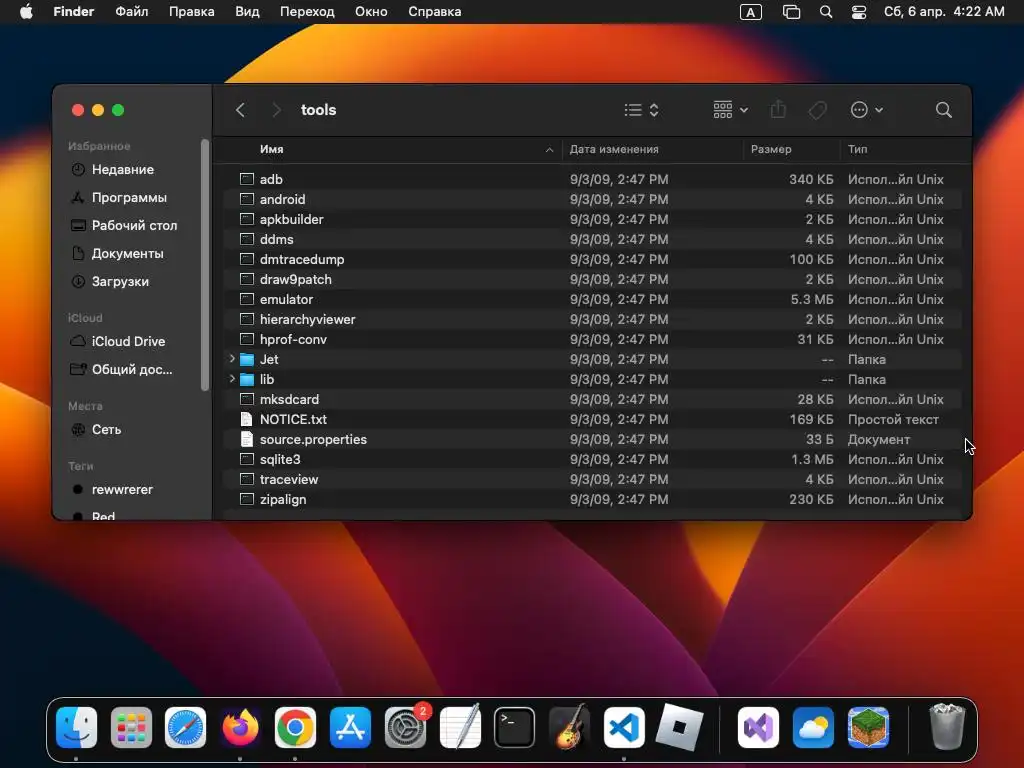Screen dimensions: 1024x768
Task: Launch Google Chrome from the Dock
Action: point(295,727)
